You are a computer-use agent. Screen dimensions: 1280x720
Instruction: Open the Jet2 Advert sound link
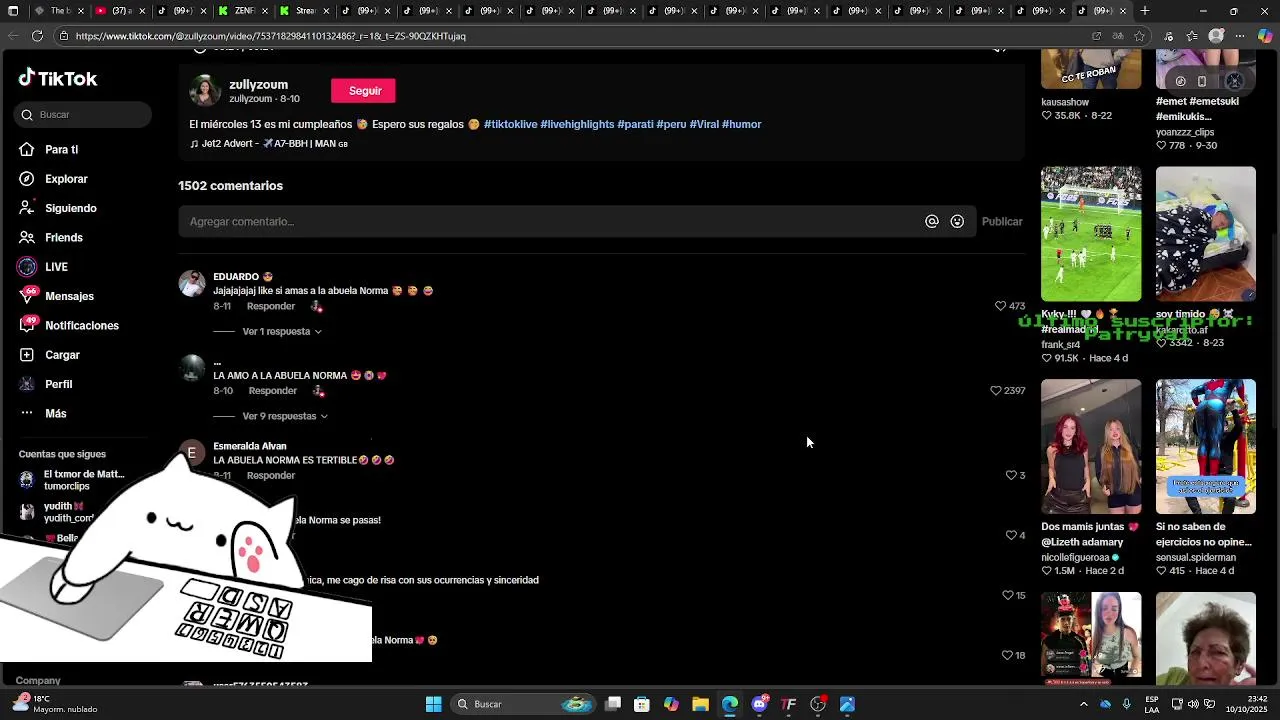click(x=269, y=144)
